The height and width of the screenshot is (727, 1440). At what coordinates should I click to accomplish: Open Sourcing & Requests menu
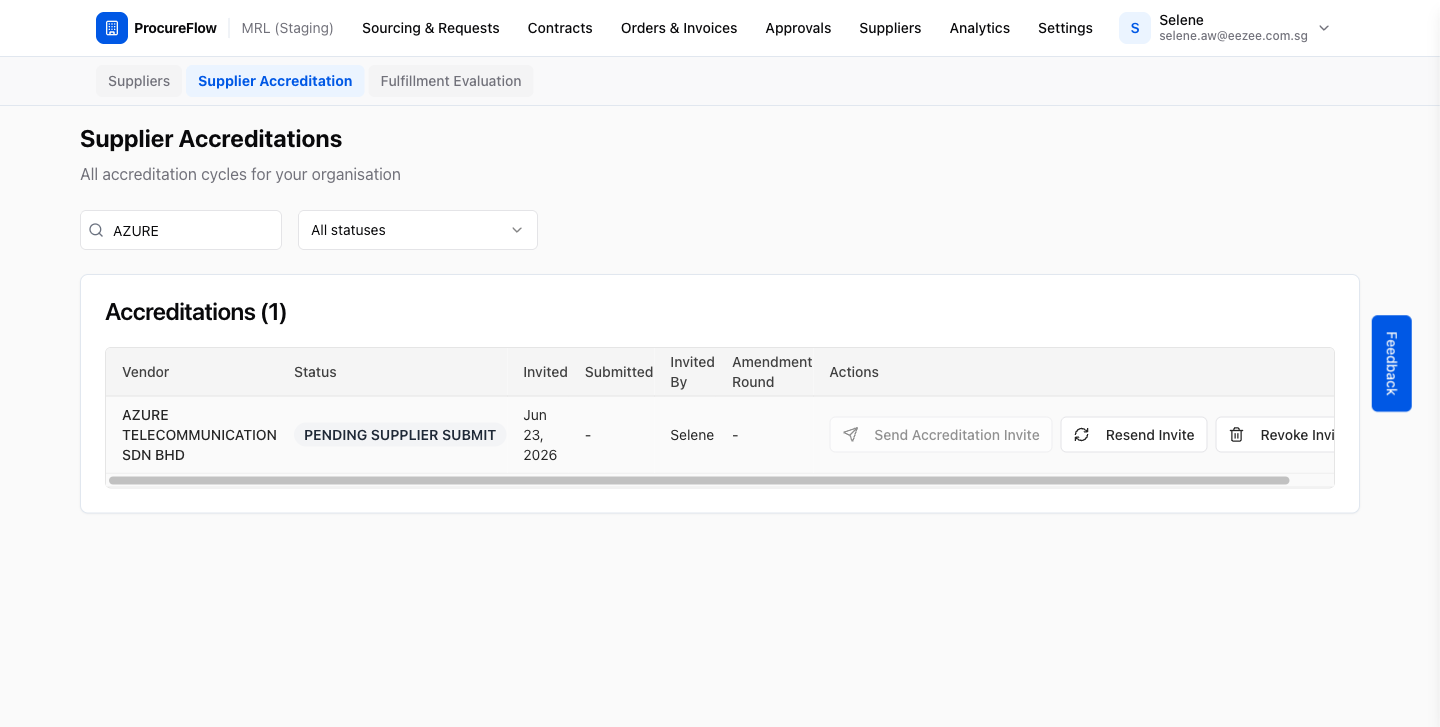tap(431, 28)
